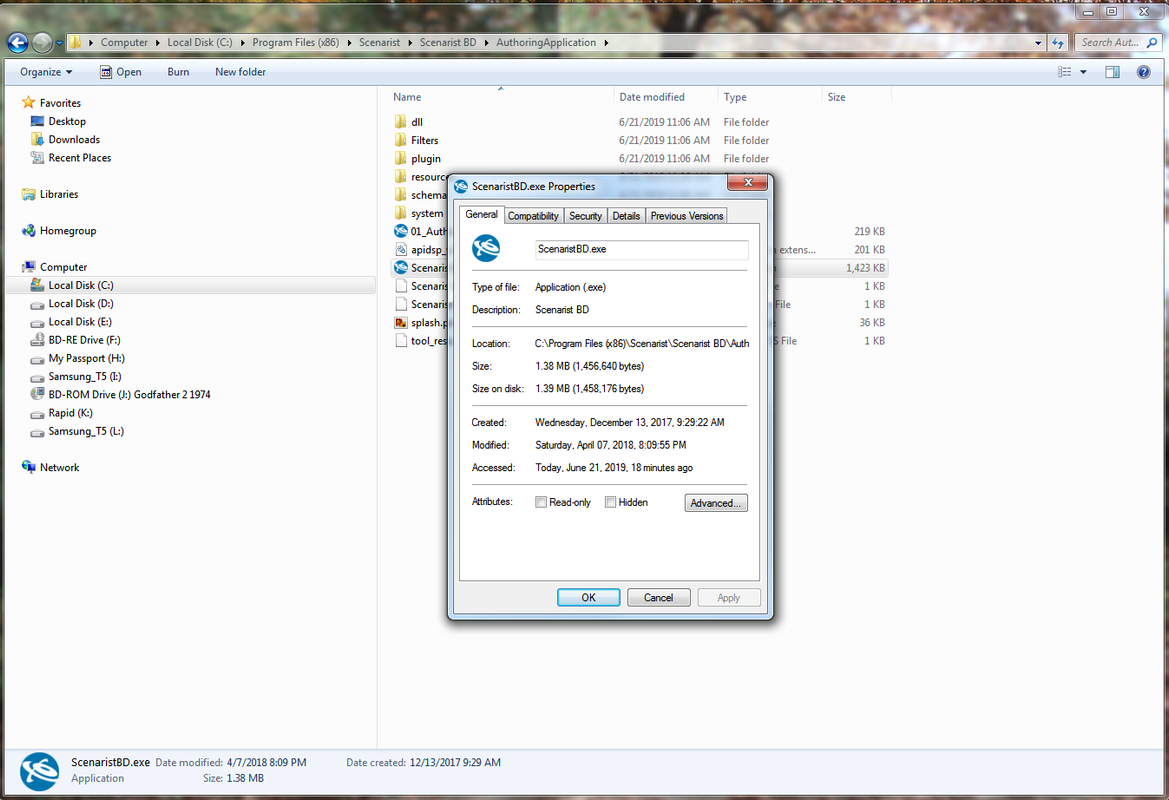Click the Scenarist icon in details pane
The height and width of the screenshot is (800, 1169).
point(40,771)
